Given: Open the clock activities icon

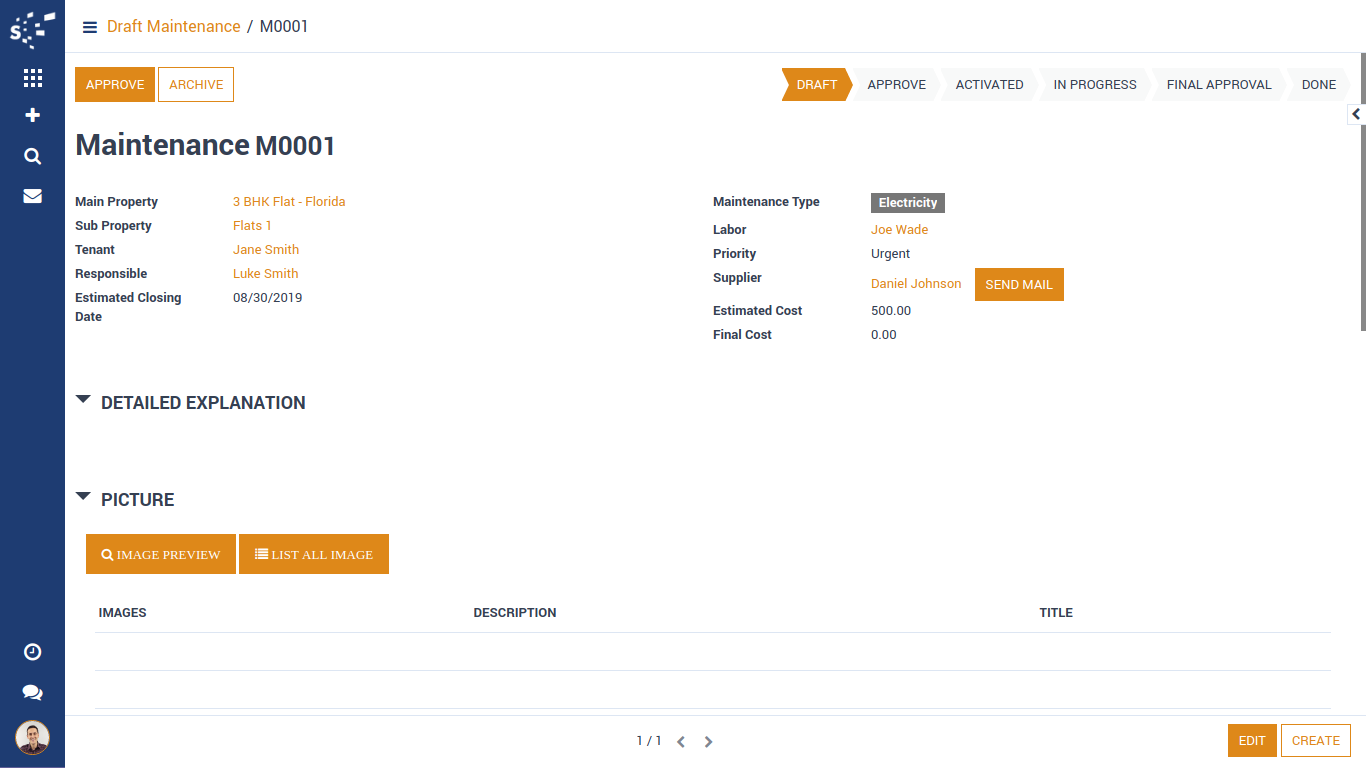Looking at the screenshot, I should tap(32, 652).
